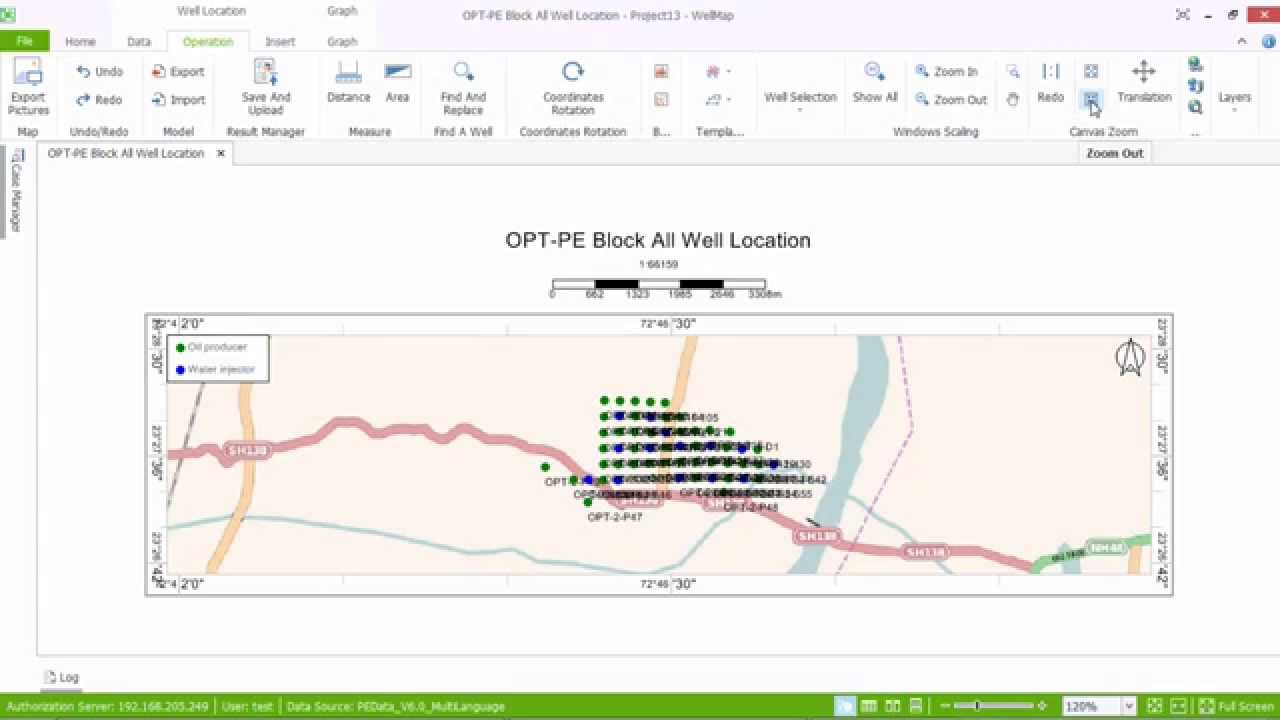This screenshot has width=1280, height=720.
Task: Open the first Template dropdown arrow
Action: pyautogui.click(x=728, y=72)
